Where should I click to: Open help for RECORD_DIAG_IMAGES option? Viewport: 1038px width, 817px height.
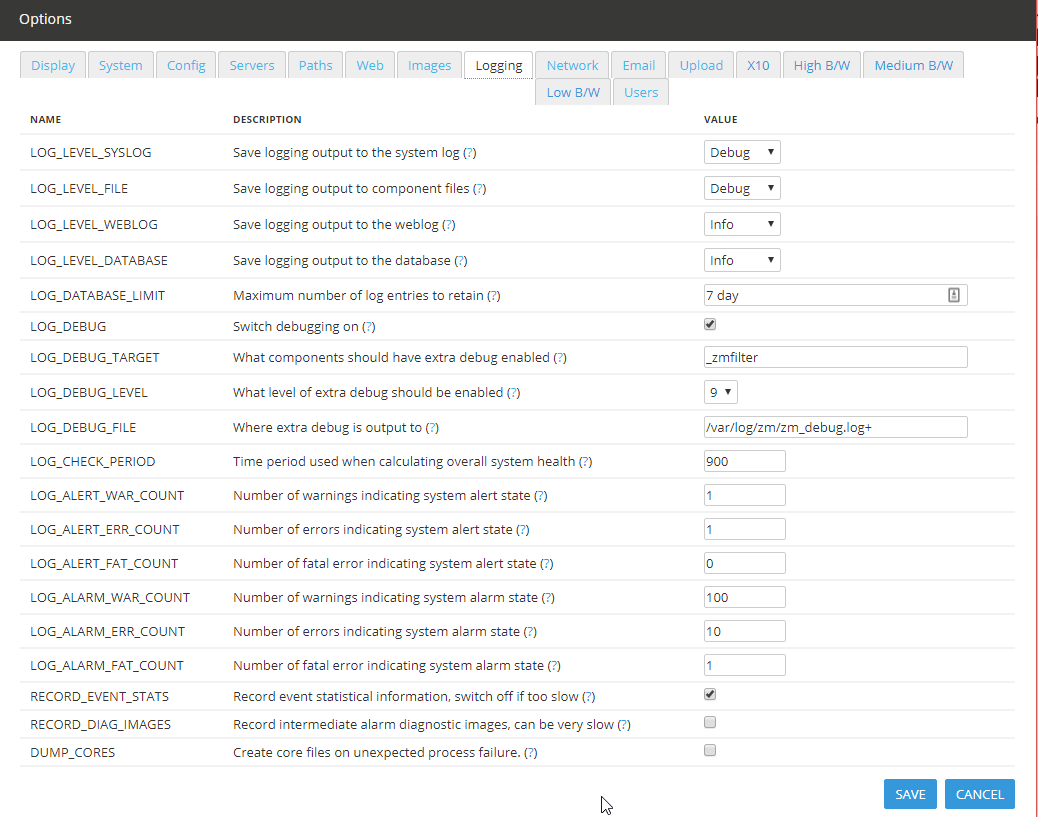pos(624,725)
